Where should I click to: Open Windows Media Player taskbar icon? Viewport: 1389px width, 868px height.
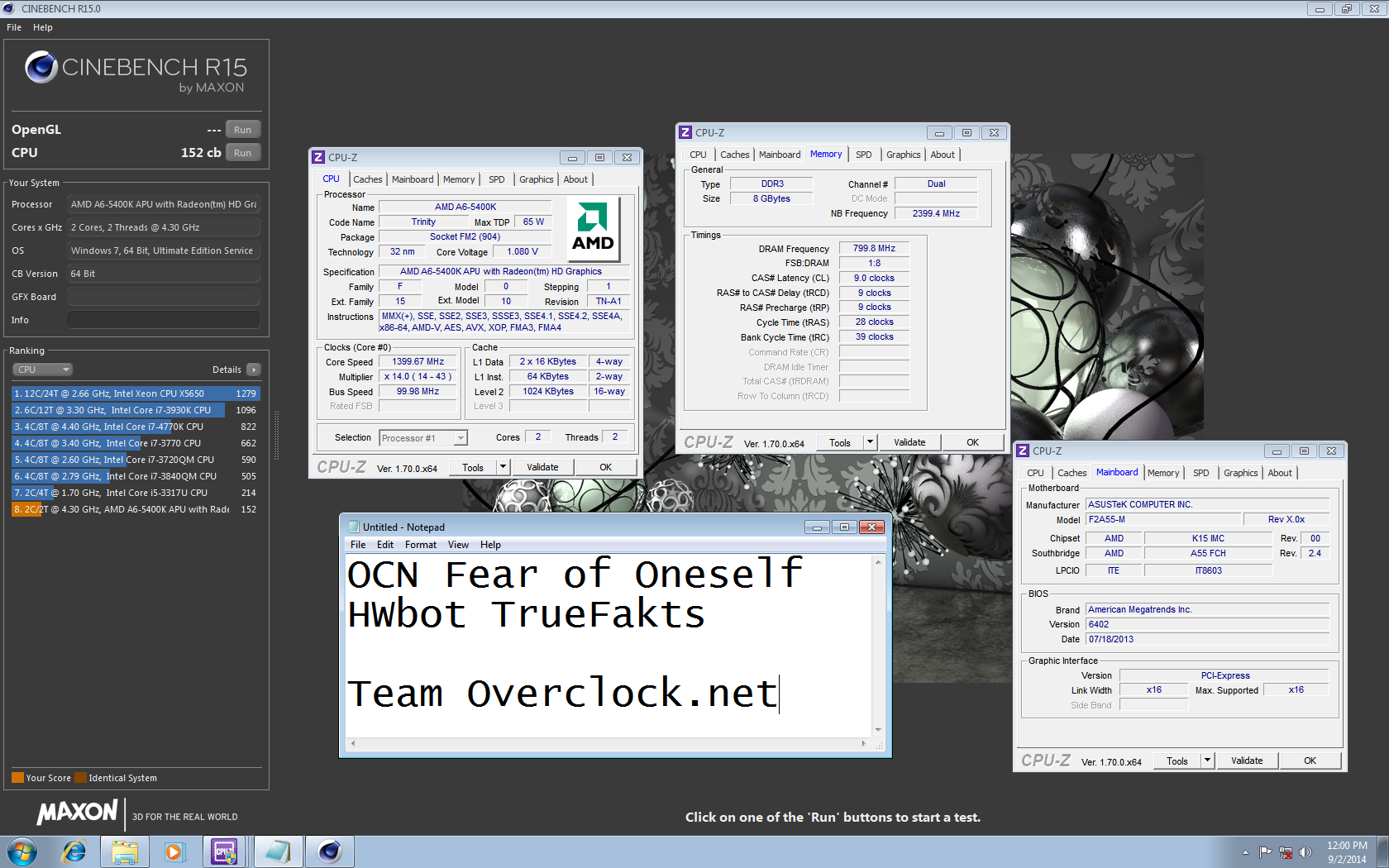(174, 851)
